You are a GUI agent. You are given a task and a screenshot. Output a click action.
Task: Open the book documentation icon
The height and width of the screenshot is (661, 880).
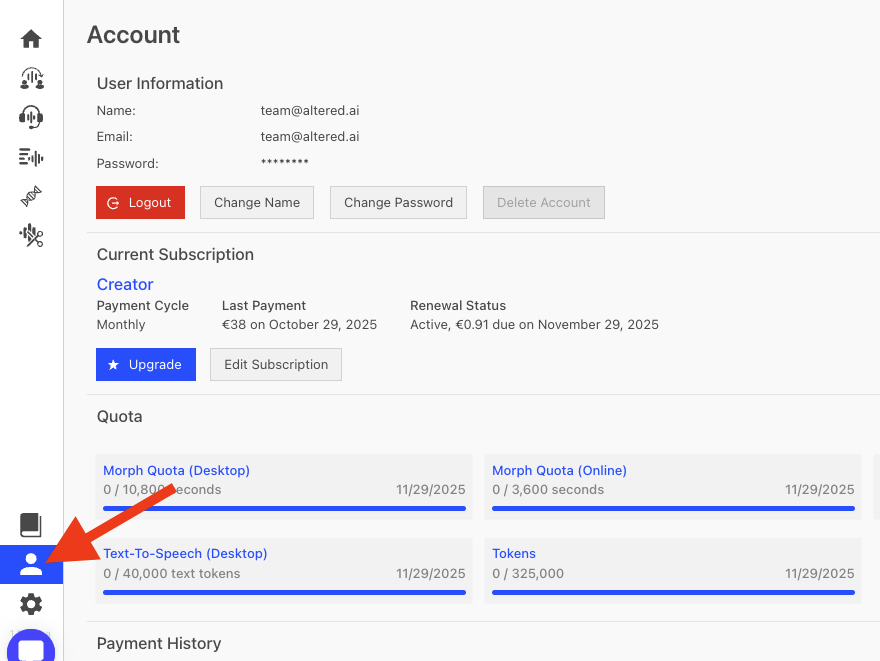point(31,525)
